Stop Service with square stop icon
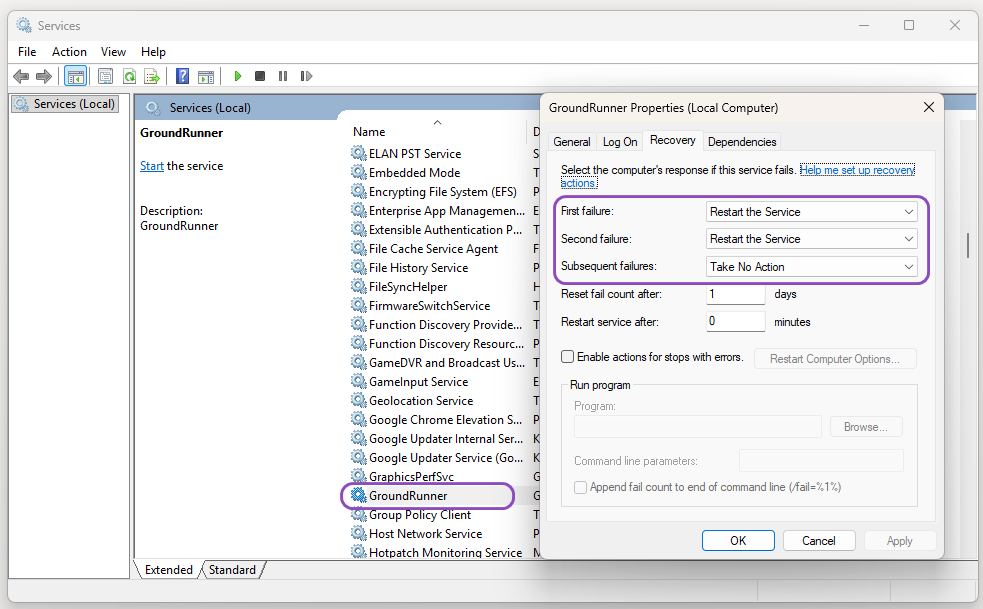983x609 pixels. pos(260,76)
